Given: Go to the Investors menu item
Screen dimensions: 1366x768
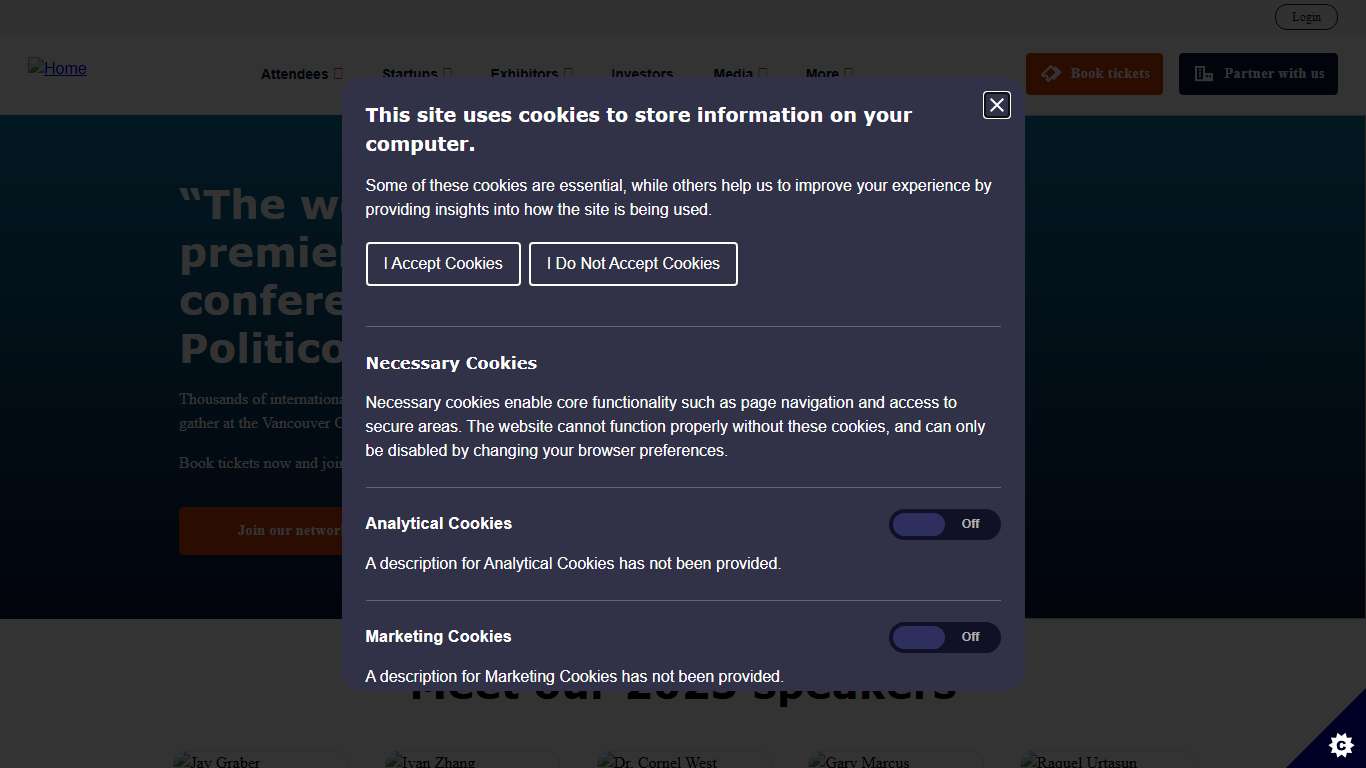Looking at the screenshot, I should pyautogui.click(x=642, y=74).
